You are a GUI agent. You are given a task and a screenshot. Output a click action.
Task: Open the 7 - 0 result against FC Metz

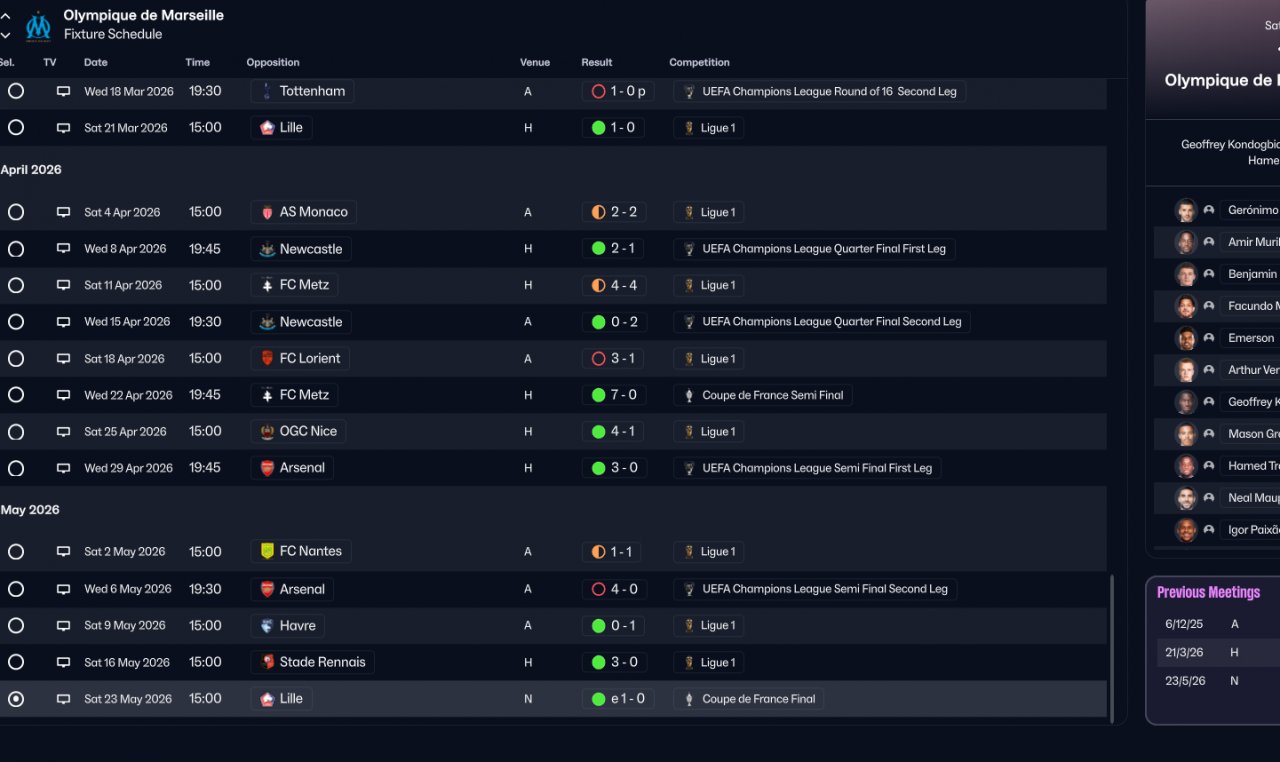pyautogui.click(x=614, y=395)
